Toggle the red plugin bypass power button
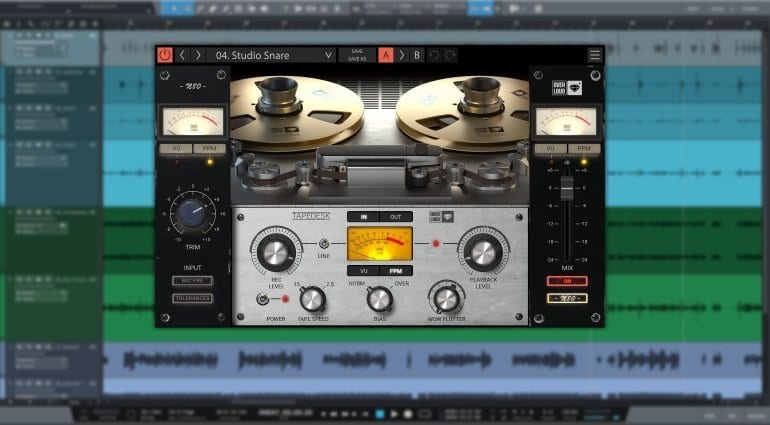770x425 pixels. 165,55
